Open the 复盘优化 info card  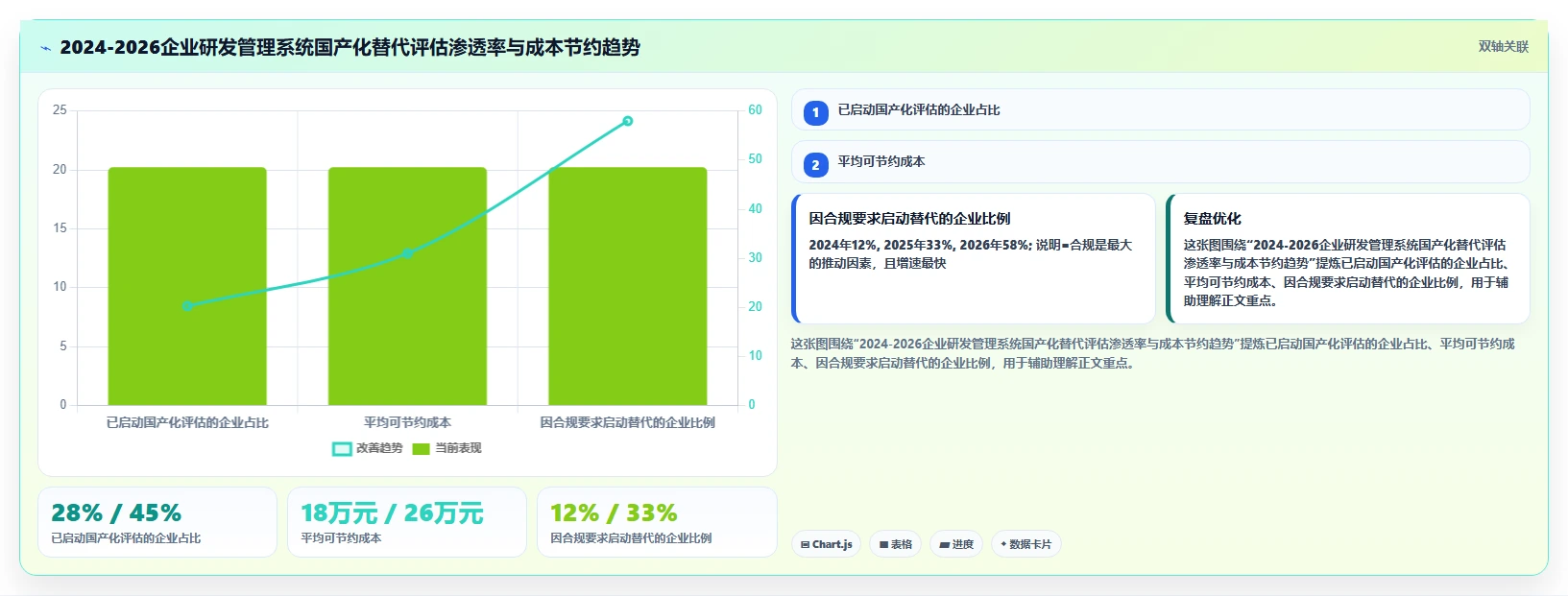(x=1348, y=259)
